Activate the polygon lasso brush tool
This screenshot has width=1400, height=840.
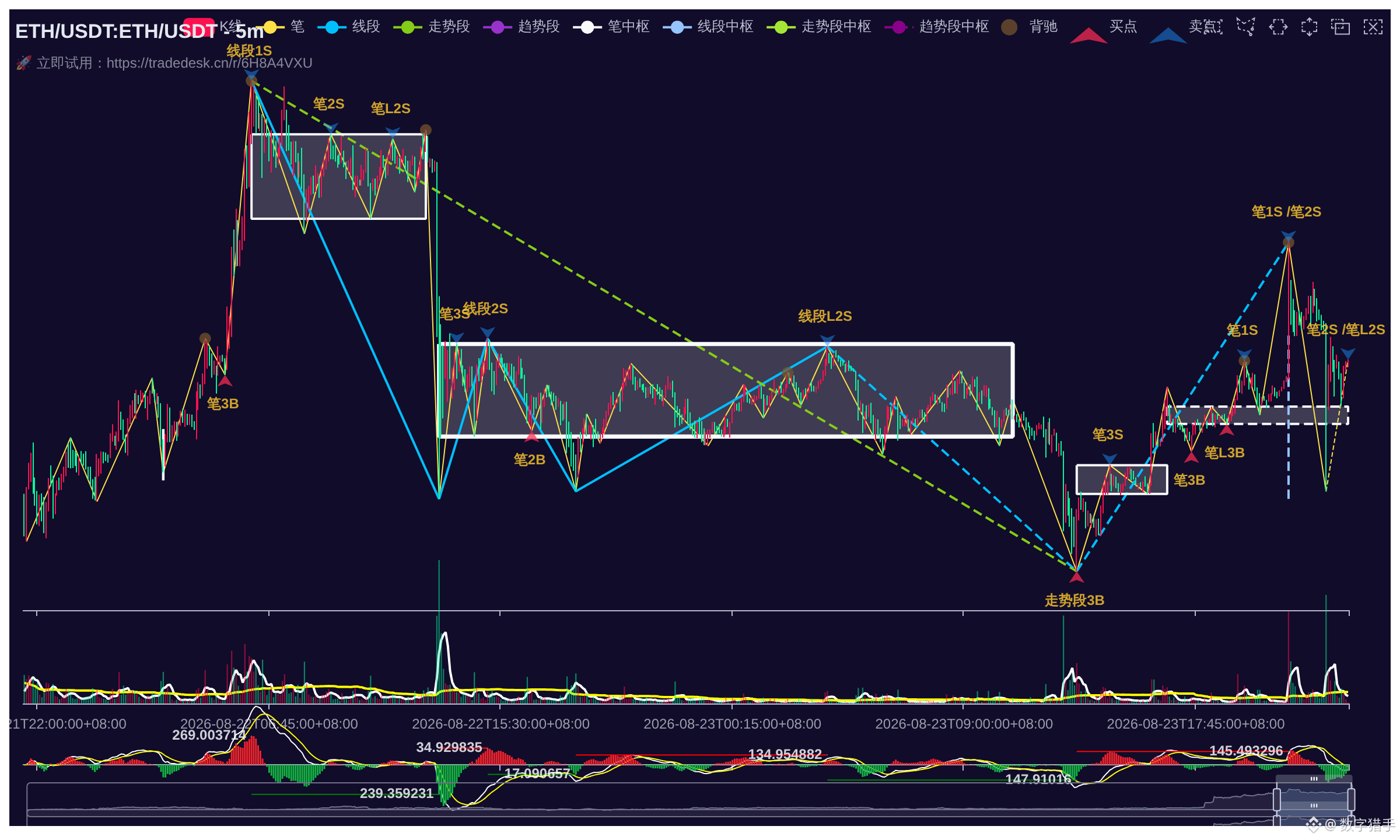[1246, 27]
